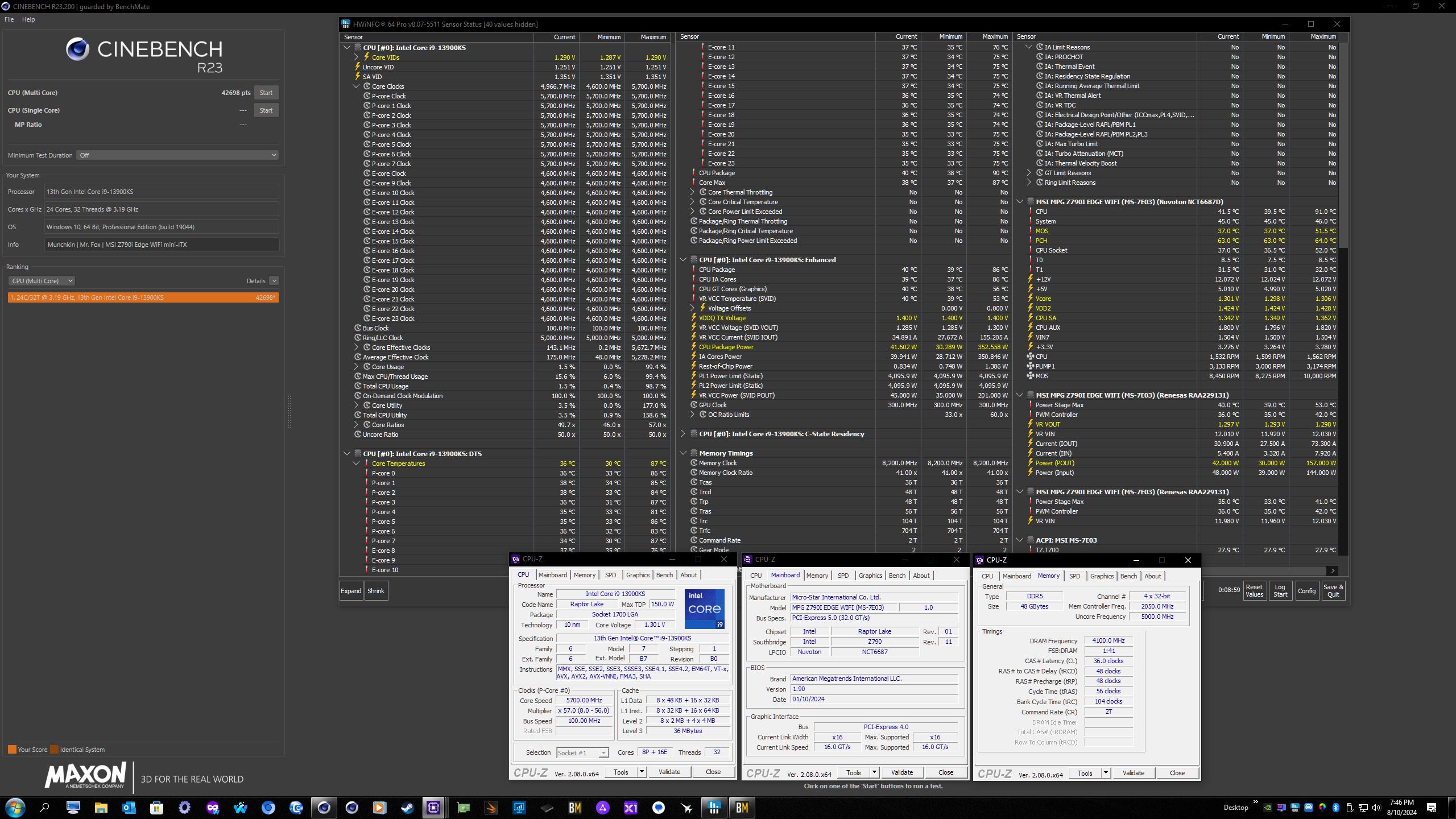Click Validate in CPU-Z Memory window
Viewport: 1456px width, 819px height.
[1133, 773]
